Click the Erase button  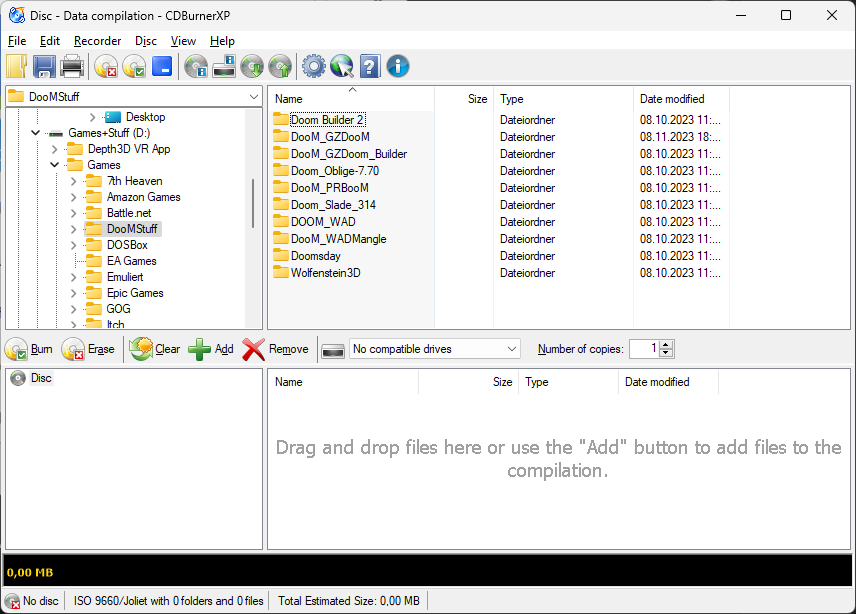tap(88, 349)
